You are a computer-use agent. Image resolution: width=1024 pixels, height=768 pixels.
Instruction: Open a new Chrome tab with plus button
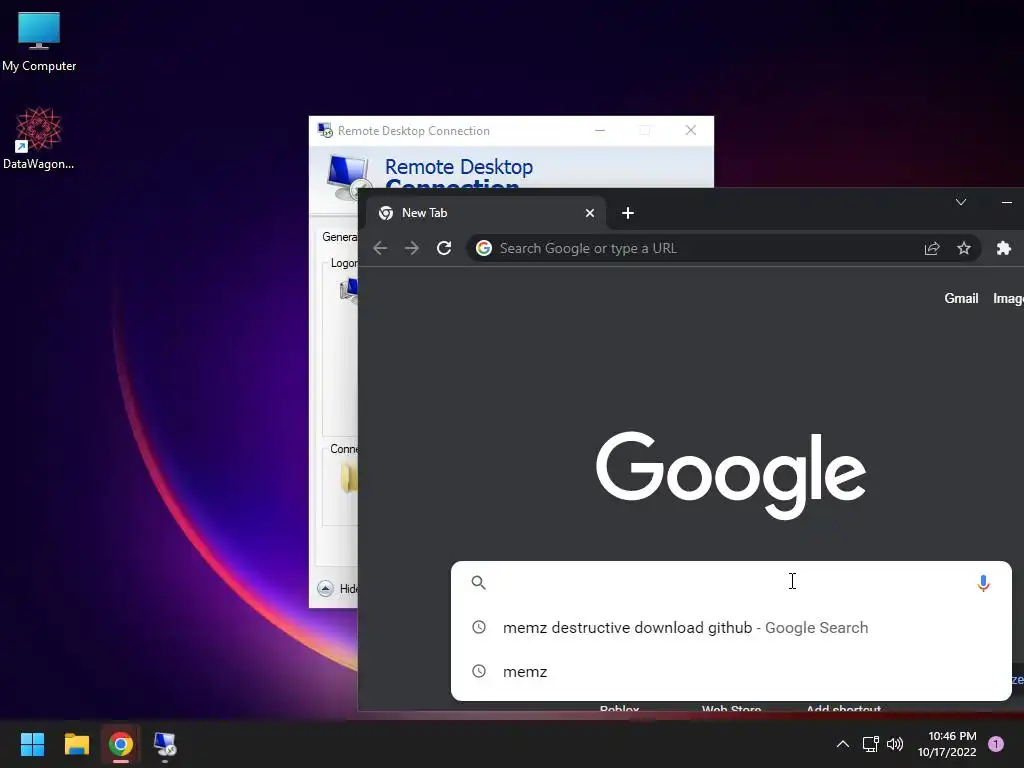click(x=628, y=213)
